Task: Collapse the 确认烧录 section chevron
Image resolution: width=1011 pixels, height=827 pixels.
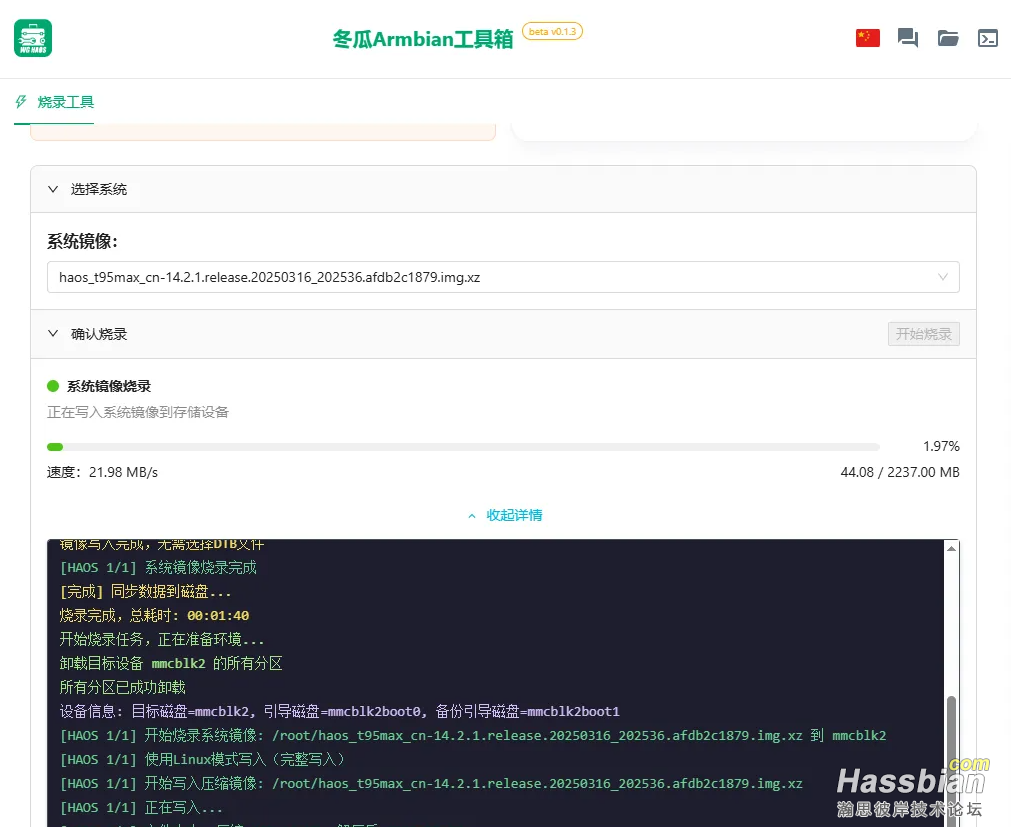Action: point(53,333)
